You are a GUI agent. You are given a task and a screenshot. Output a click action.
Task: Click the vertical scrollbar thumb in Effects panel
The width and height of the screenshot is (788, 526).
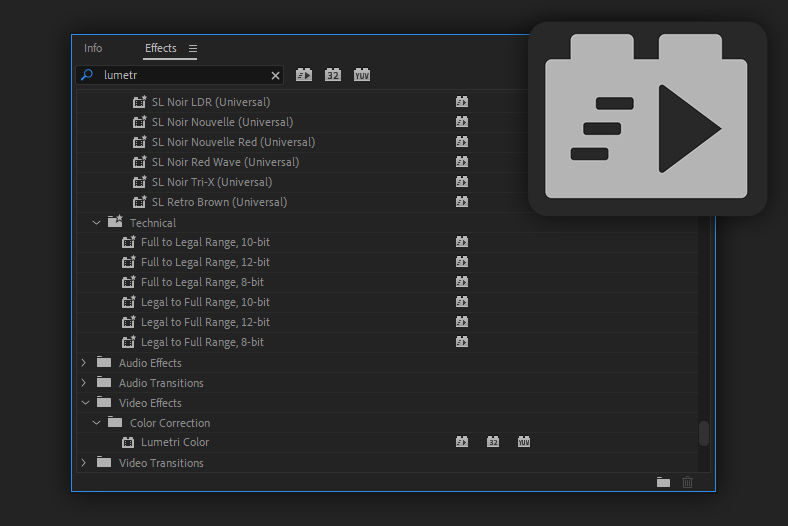pyautogui.click(x=704, y=432)
